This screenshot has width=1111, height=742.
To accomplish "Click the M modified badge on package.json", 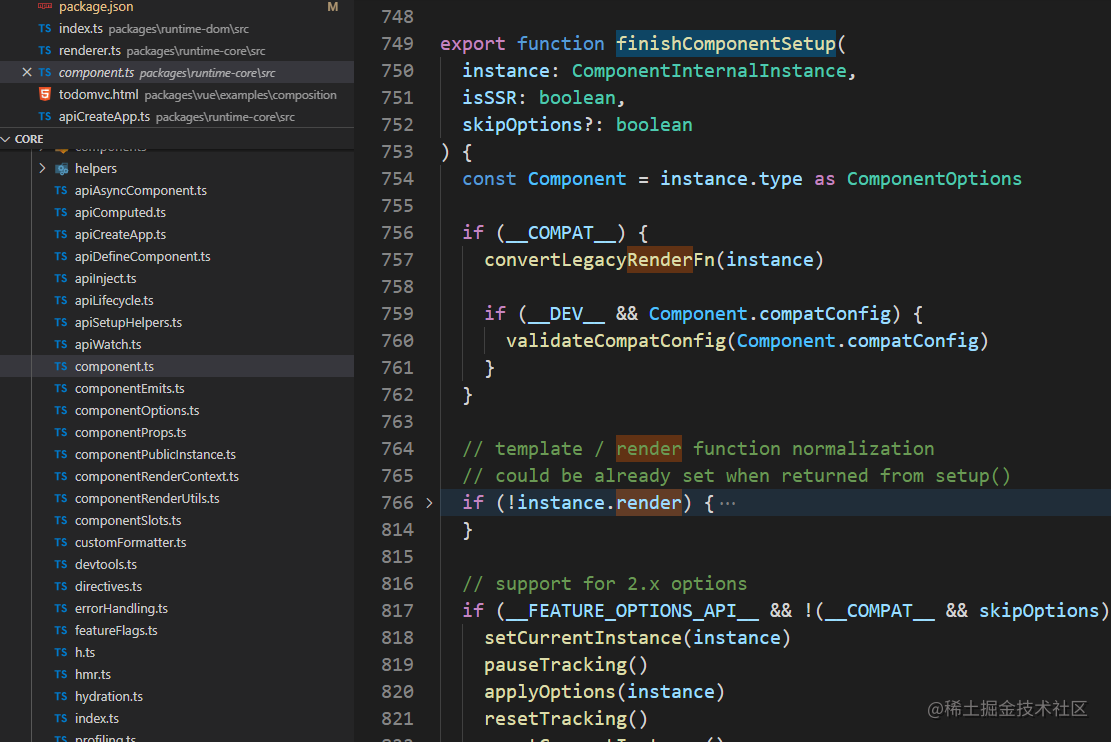I will pyautogui.click(x=332, y=7).
